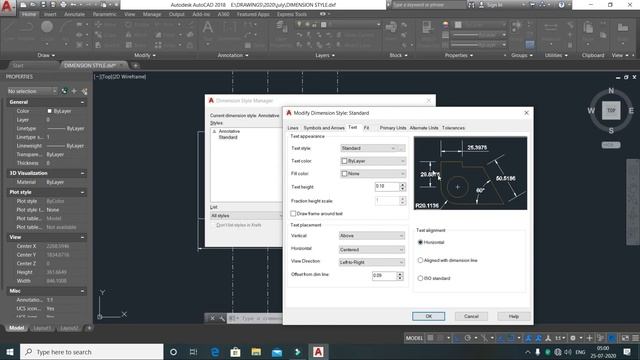Click the dimension preview image
Viewport: 640px width, 360px height.
click(x=470, y=173)
